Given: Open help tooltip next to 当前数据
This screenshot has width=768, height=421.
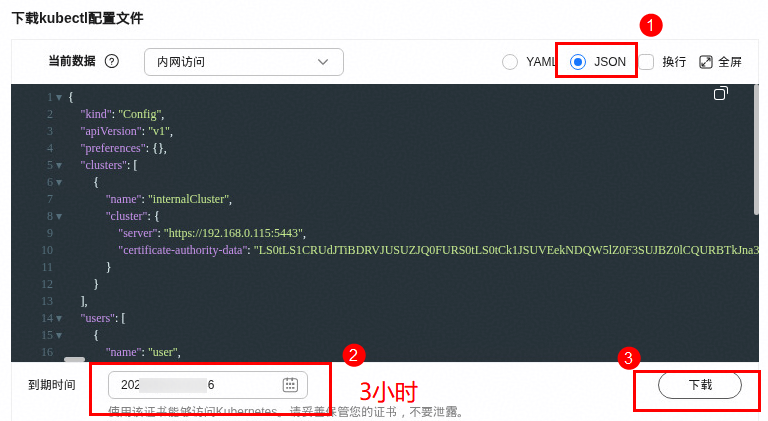Looking at the screenshot, I should click(x=112, y=62).
